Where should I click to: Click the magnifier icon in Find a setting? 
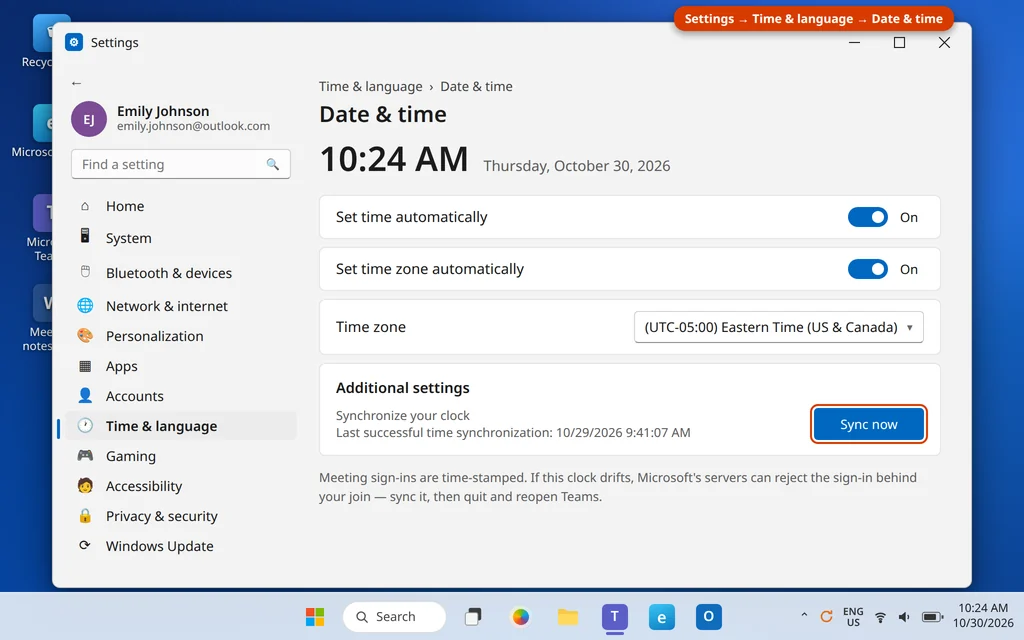[x=272, y=165]
